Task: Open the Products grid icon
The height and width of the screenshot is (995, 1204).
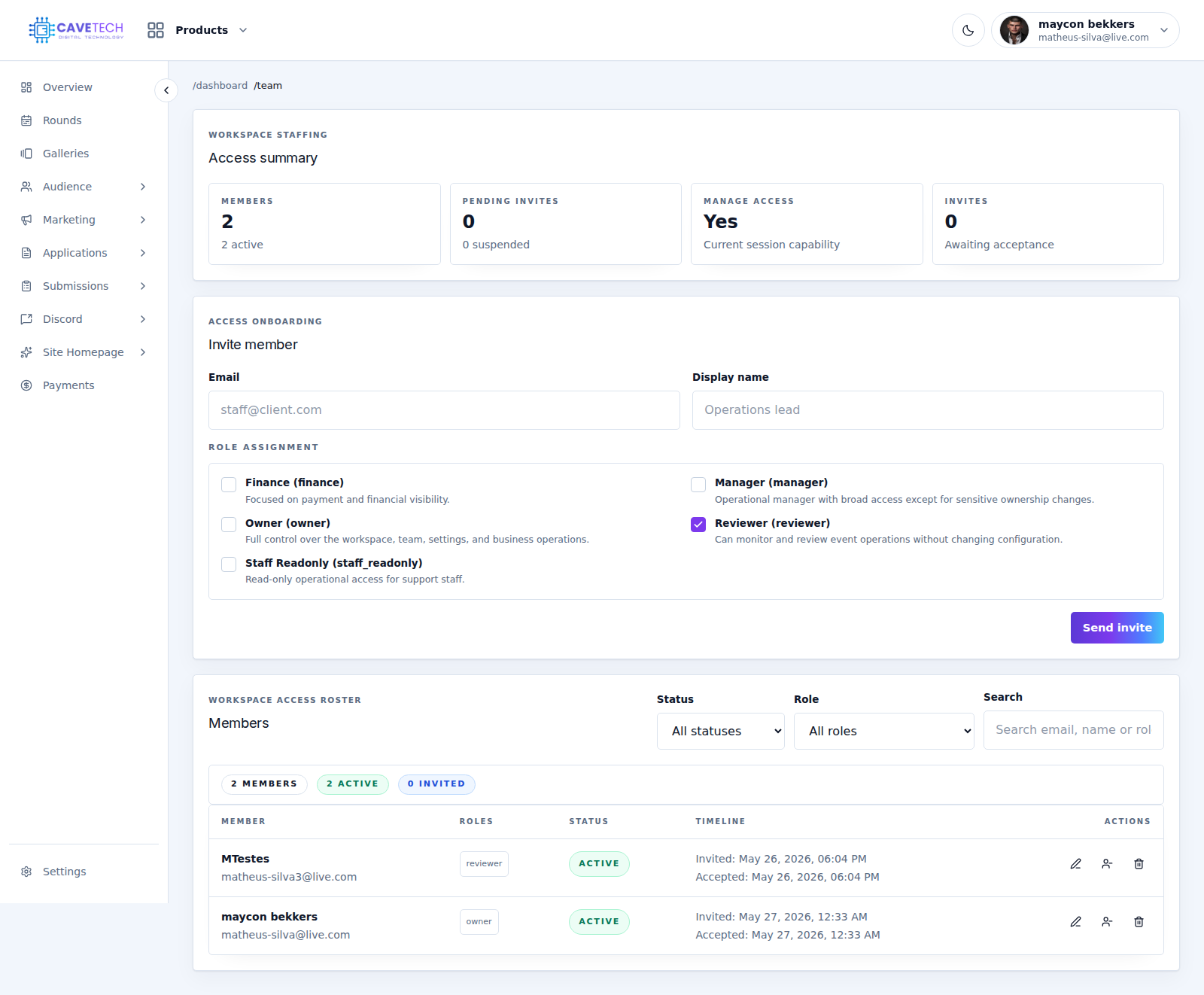Action: point(156,30)
